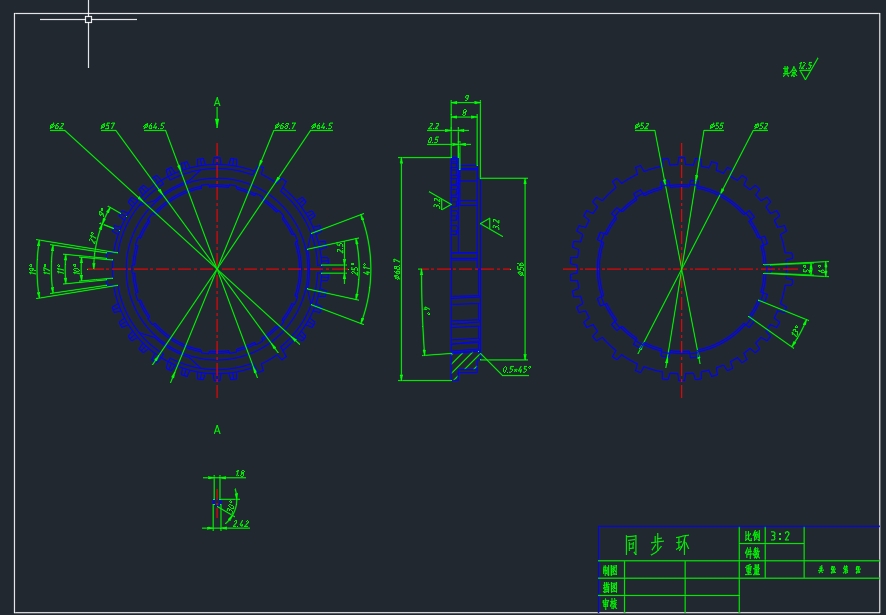Click the 13° angular dimension text
The image size is (886, 615).
click(x=796, y=331)
